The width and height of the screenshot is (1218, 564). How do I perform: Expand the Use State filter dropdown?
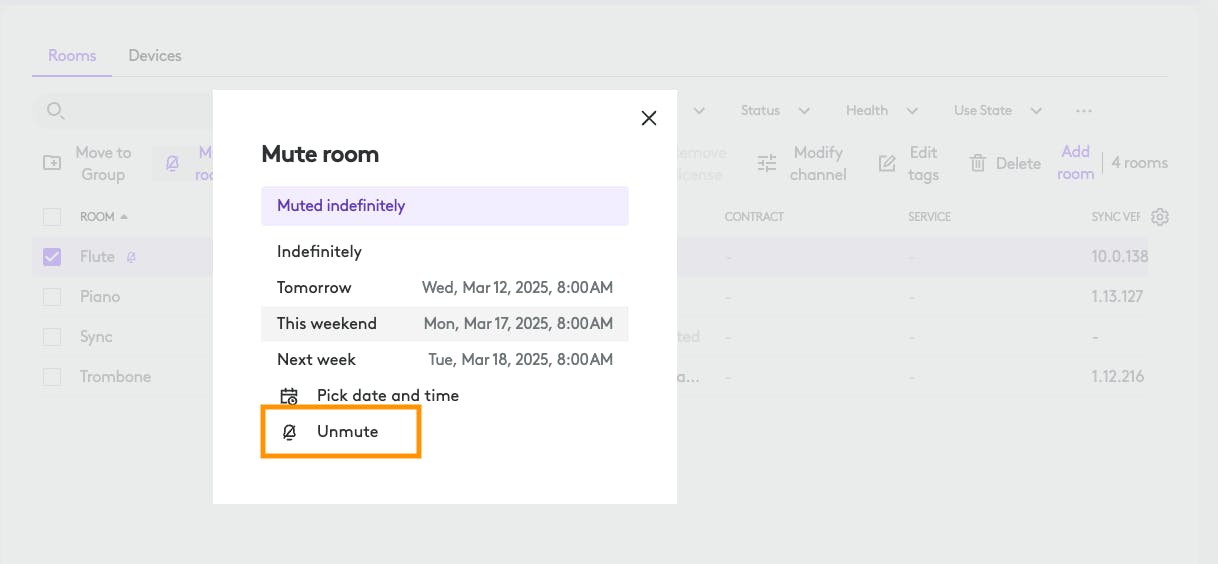(x=997, y=111)
